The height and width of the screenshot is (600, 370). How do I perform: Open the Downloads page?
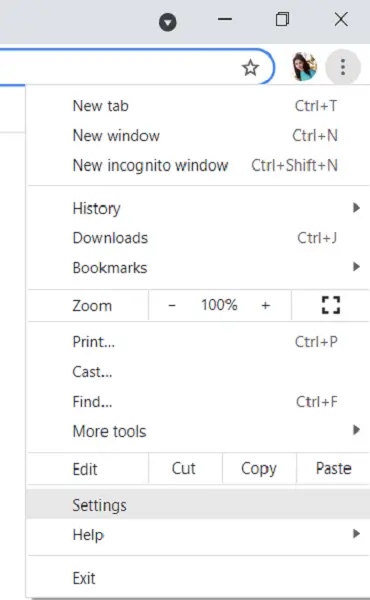(198, 238)
